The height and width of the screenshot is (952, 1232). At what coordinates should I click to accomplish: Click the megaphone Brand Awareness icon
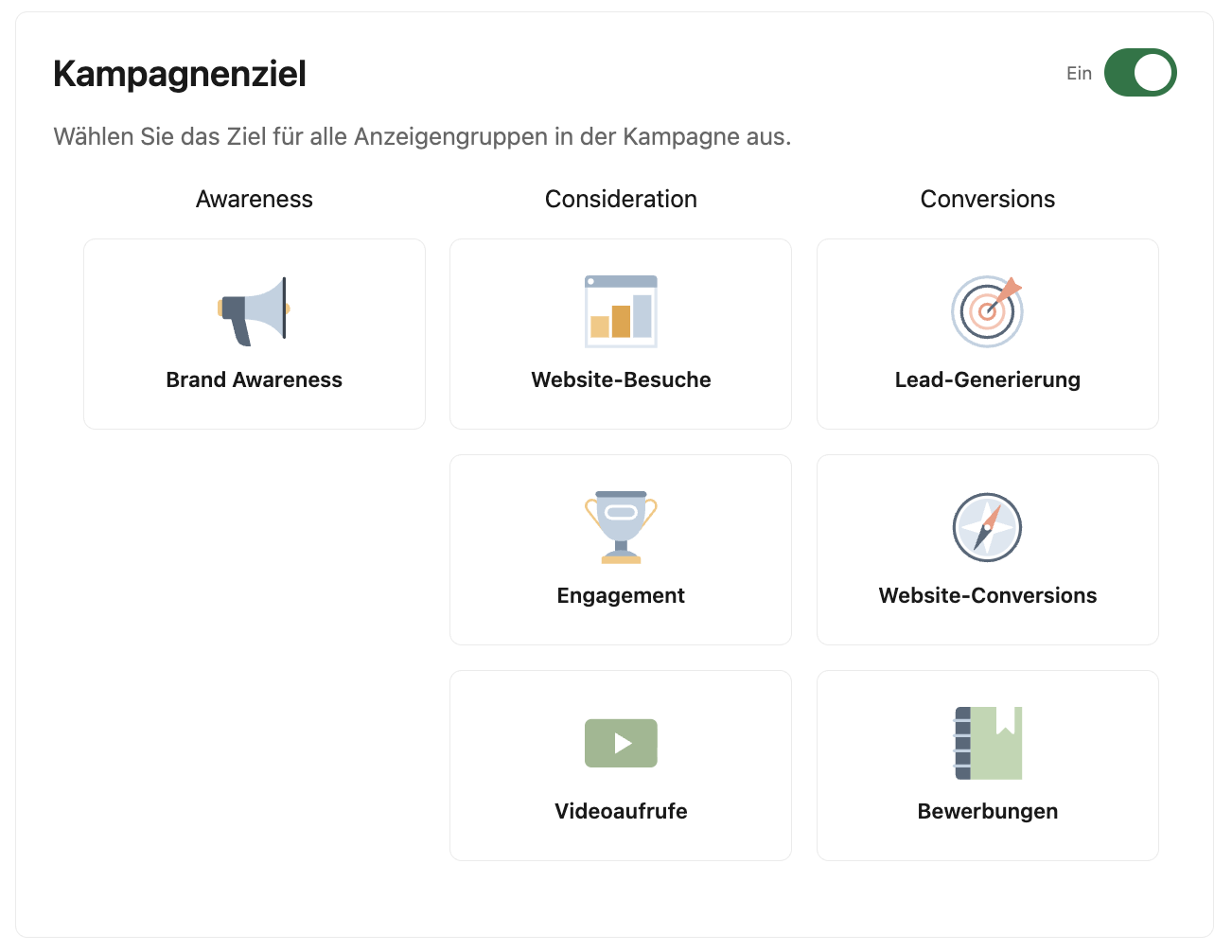(x=254, y=311)
